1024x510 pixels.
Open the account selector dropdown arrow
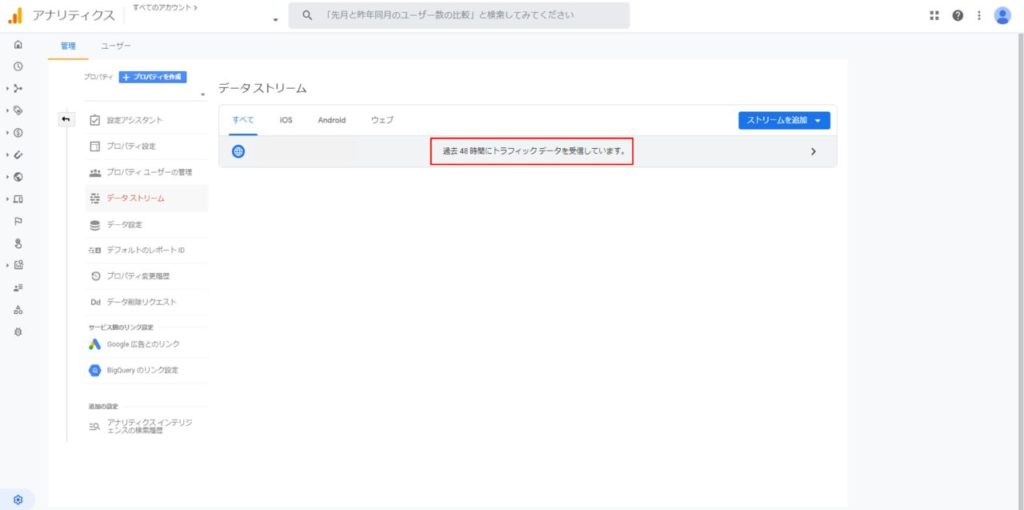275,20
